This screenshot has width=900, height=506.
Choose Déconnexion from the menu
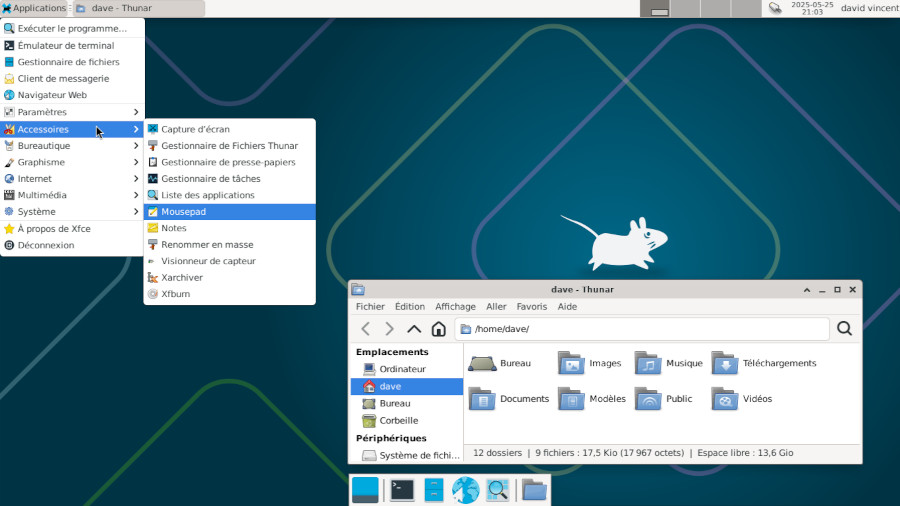[x=72, y=245]
